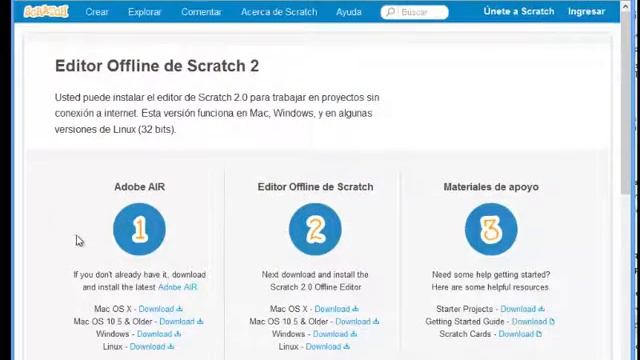Click the number 3 Materiales de apoyo circle
640x360 pixels.
click(491, 229)
